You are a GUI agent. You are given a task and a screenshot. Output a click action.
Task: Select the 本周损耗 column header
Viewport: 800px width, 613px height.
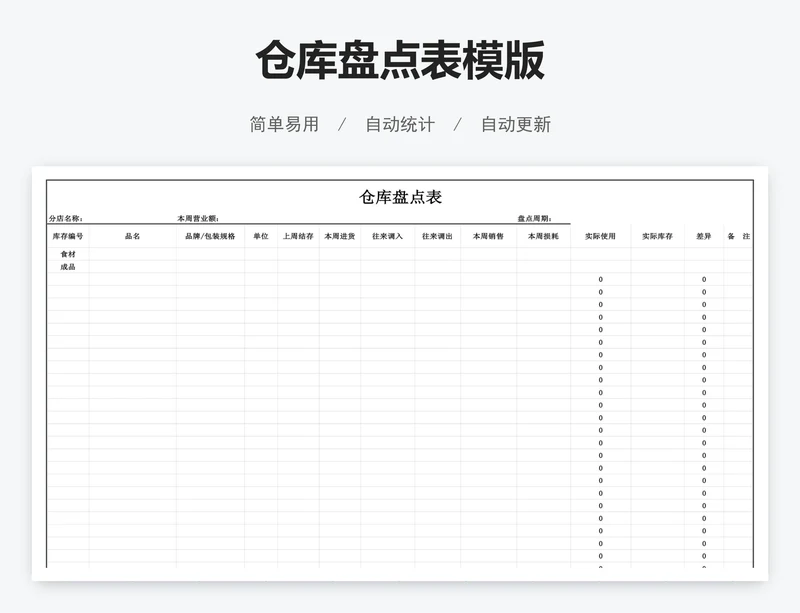[x=543, y=236]
